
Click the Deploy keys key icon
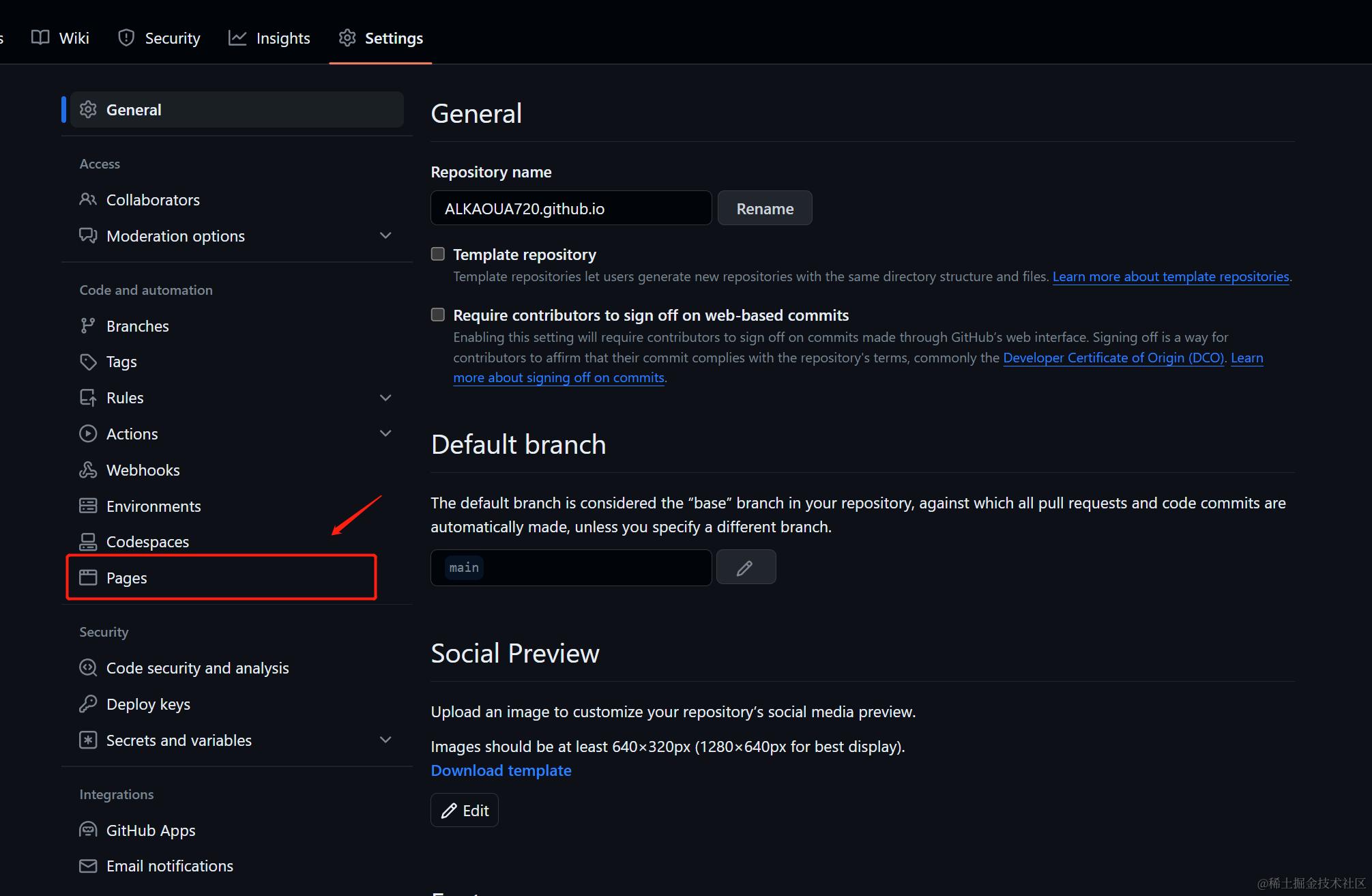[x=88, y=704]
